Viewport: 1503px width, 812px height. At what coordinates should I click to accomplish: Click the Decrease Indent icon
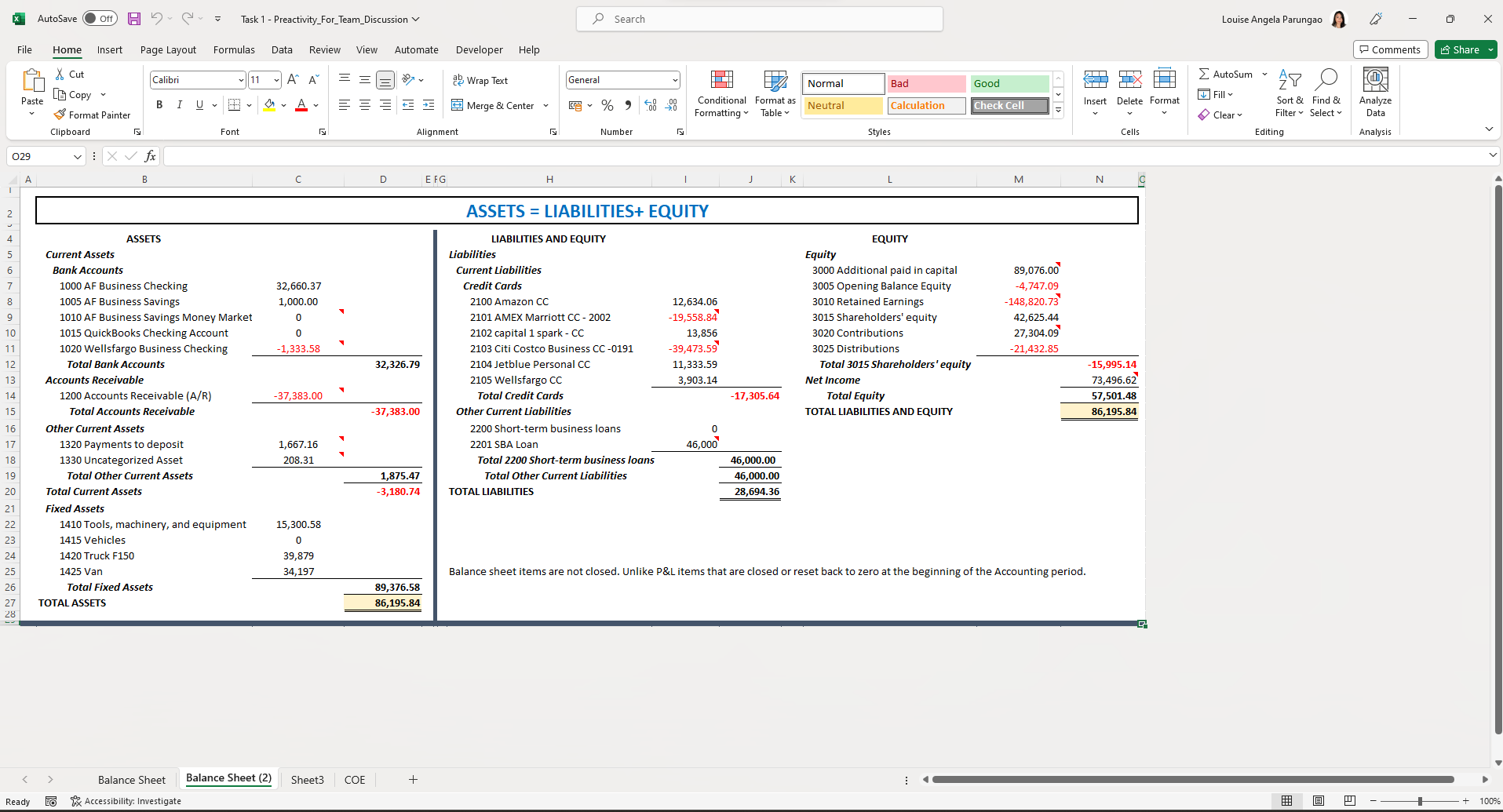[408, 105]
